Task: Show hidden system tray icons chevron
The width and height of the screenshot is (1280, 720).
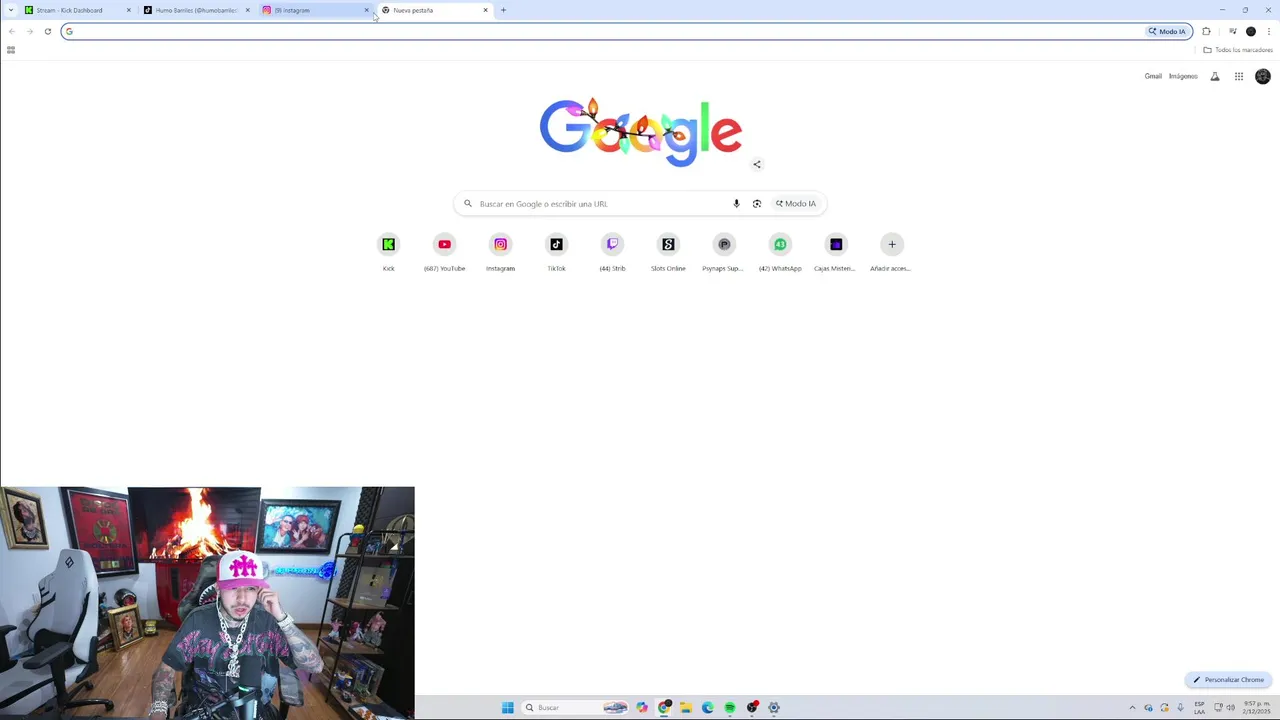Action: point(1132,708)
